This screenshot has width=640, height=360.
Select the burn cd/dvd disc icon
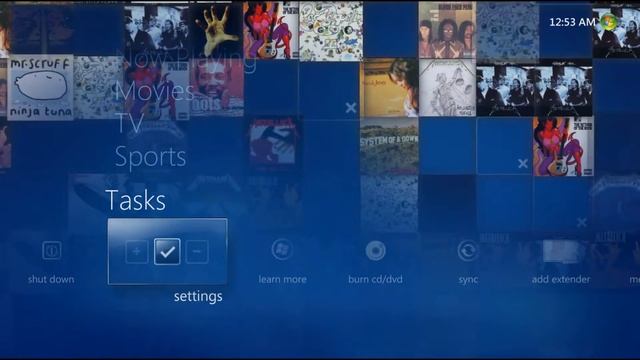tap(375, 250)
